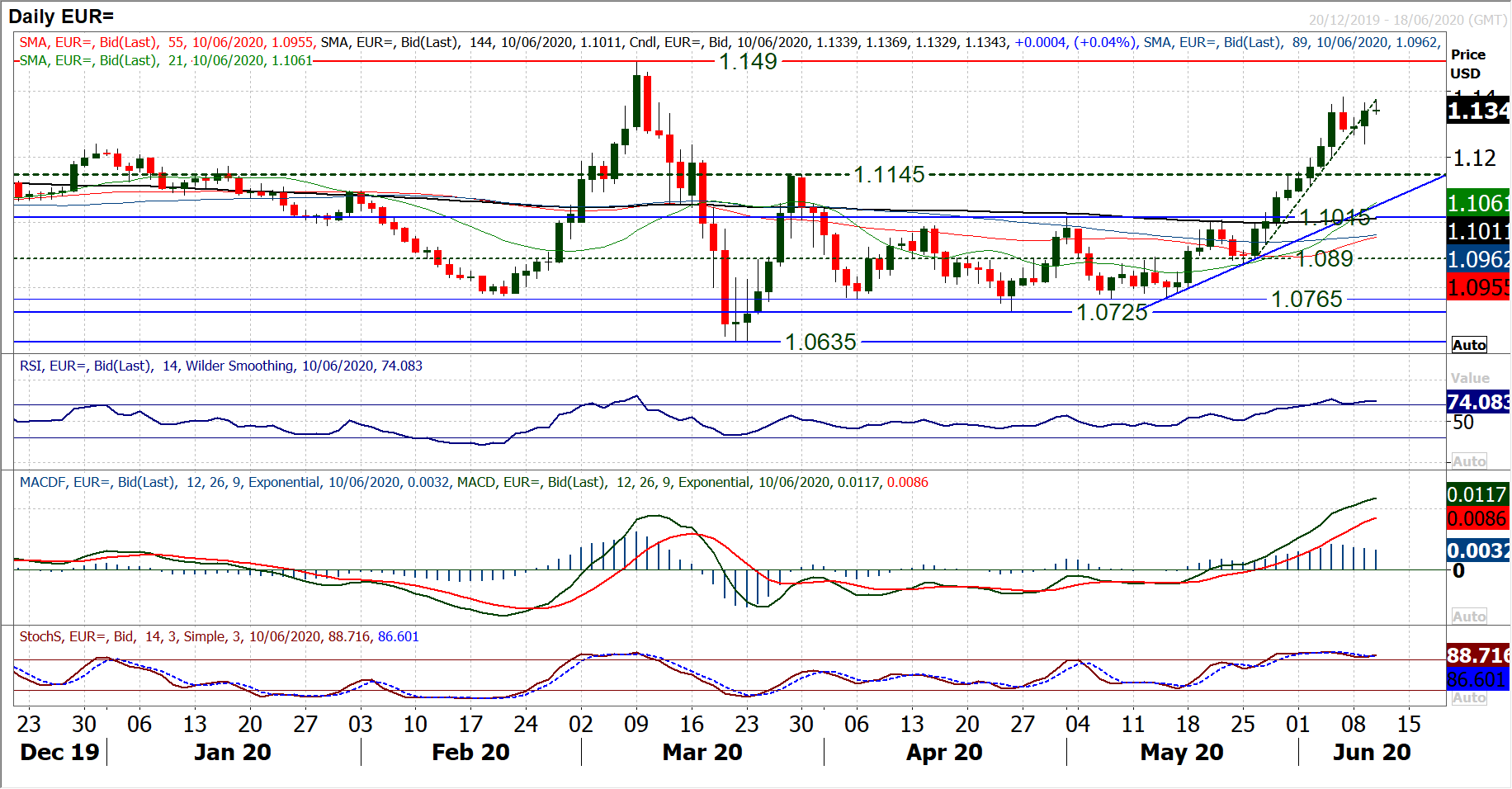Select the 1.0765 level label
Image resolution: width=1512 pixels, height=789 pixels.
1306,299
